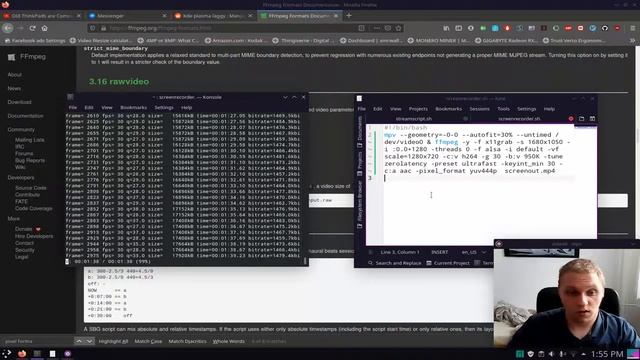
Task: Open the MONERO MINER bookmark
Action: (440, 40)
